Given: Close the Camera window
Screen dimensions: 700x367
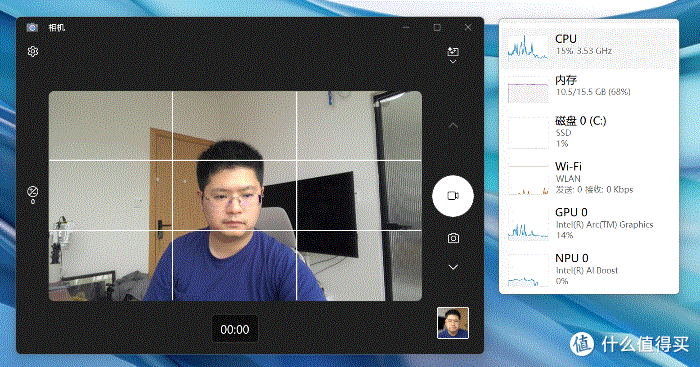Looking at the screenshot, I should click(468, 27).
